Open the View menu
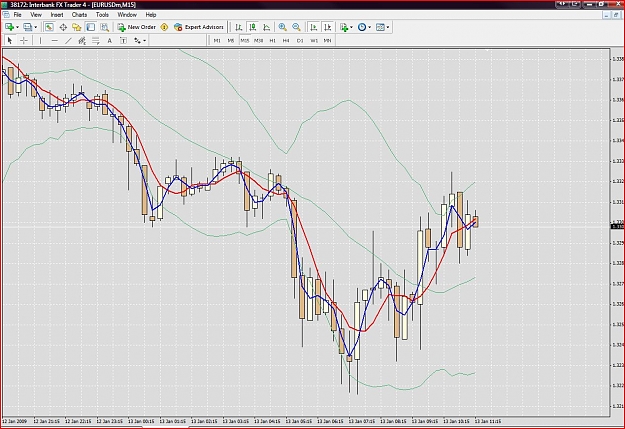Image resolution: width=625 pixels, height=429 pixels. tap(36, 15)
